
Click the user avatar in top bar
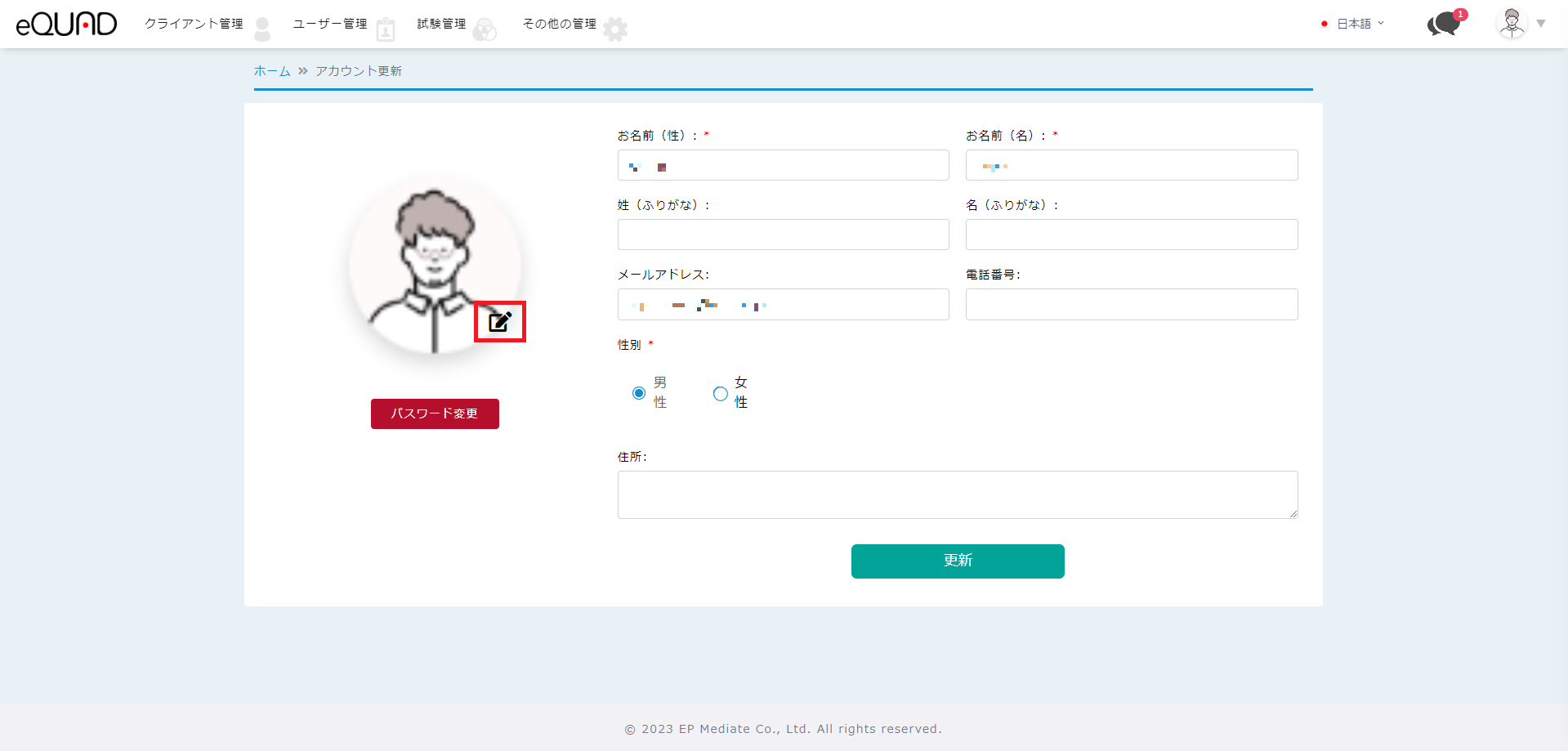[x=1512, y=24]
